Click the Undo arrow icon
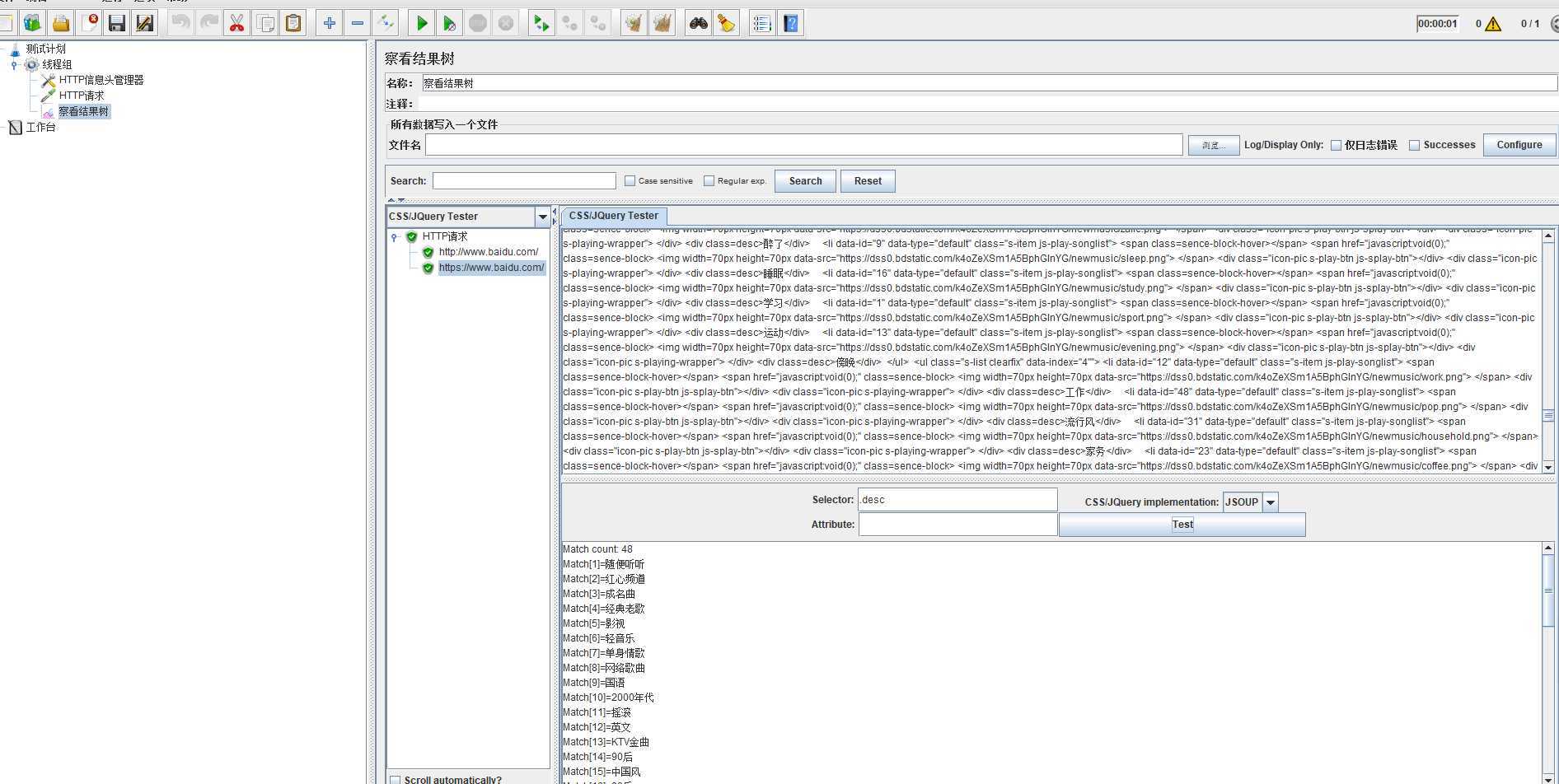Screen dimensions: 1559x784 tap(180, 23)
